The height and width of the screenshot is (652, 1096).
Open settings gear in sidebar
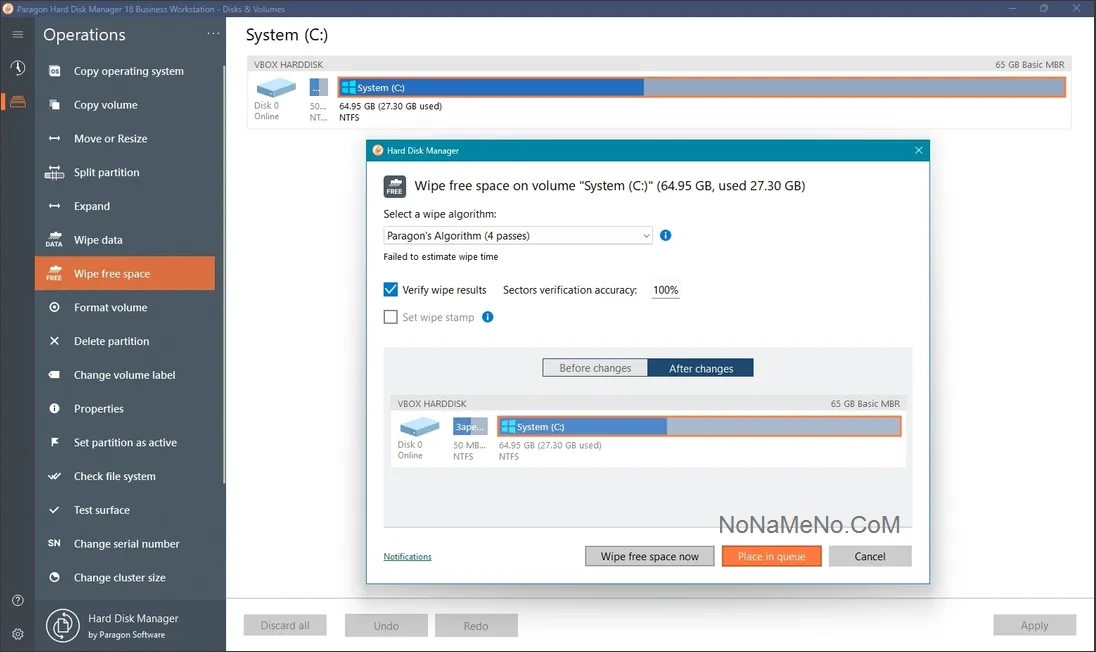[17, 634]
